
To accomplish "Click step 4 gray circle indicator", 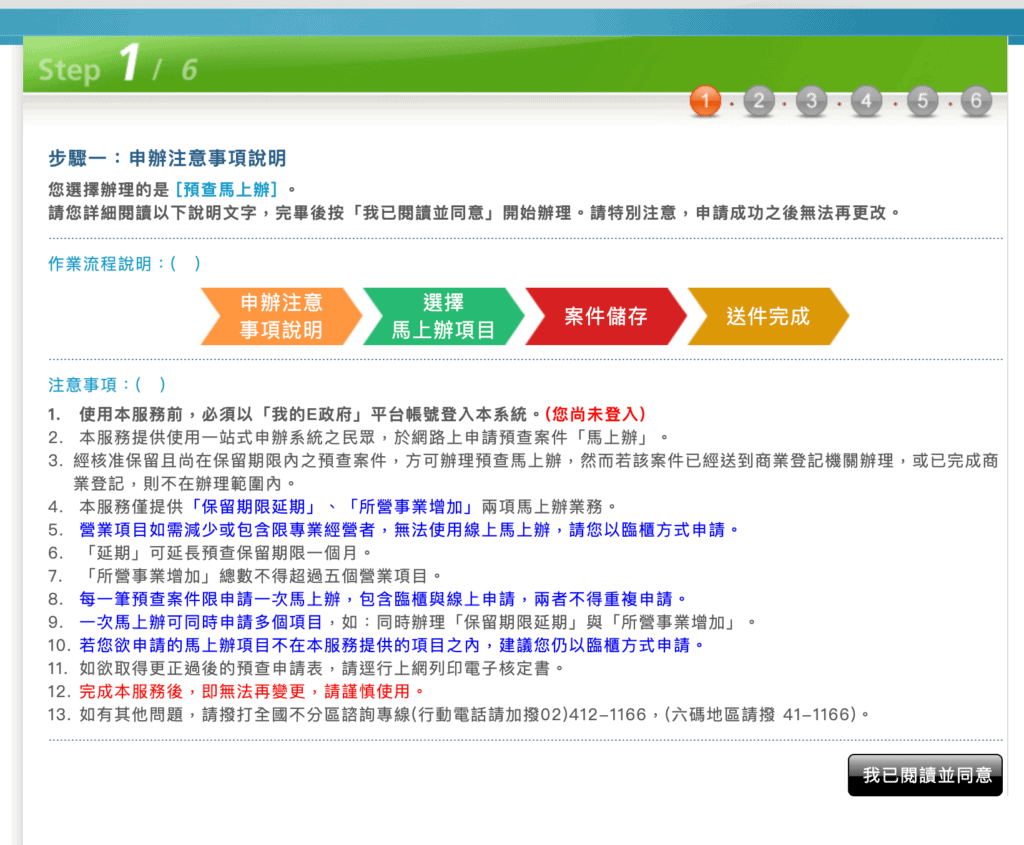I will point(867,101).
